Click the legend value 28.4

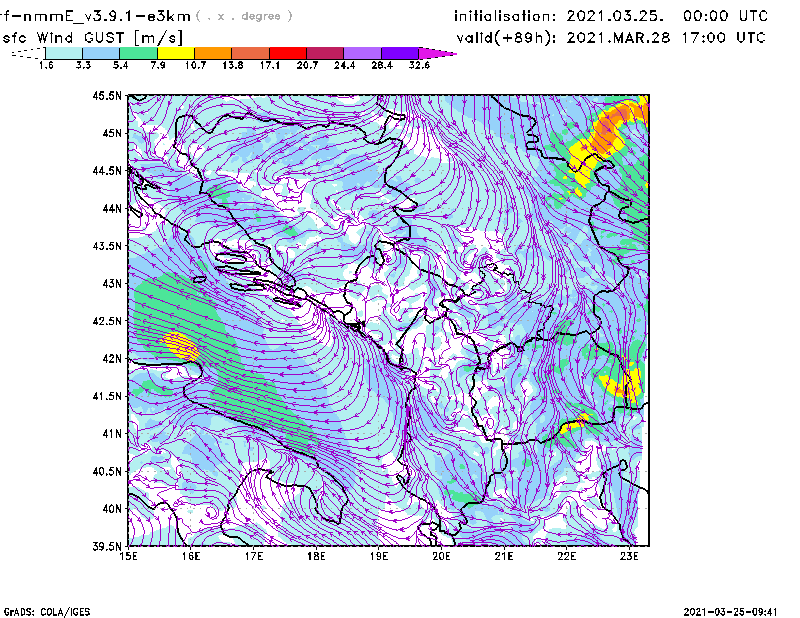coord(382,65)
